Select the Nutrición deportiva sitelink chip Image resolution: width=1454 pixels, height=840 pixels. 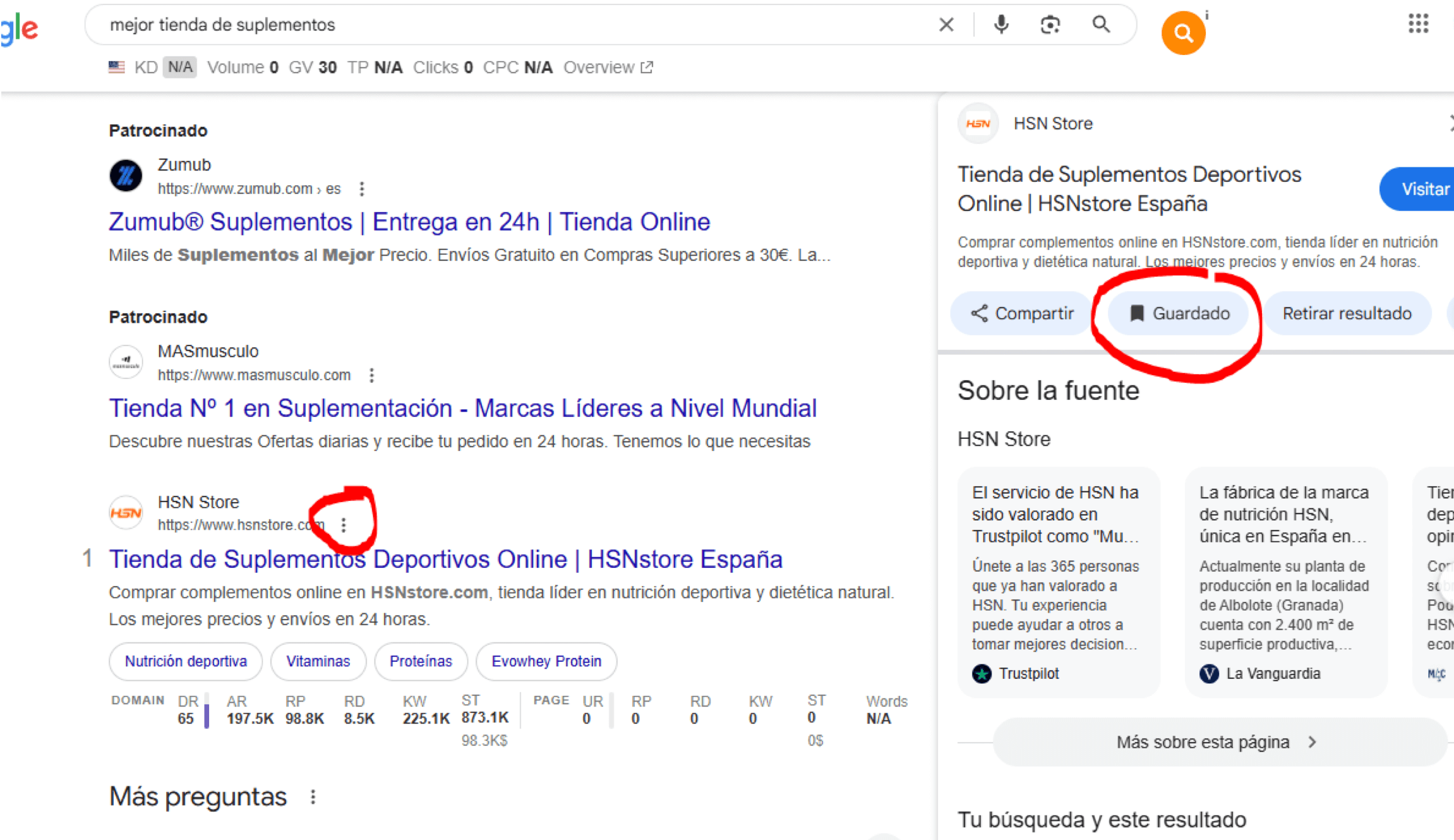186,661
